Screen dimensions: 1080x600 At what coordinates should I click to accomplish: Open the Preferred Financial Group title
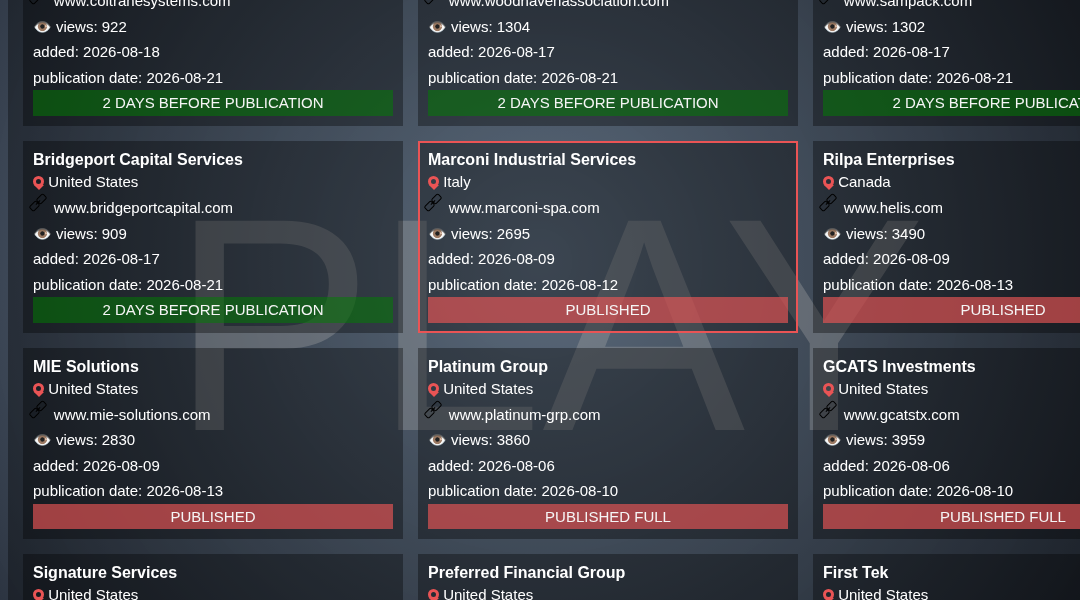(526, 572)
